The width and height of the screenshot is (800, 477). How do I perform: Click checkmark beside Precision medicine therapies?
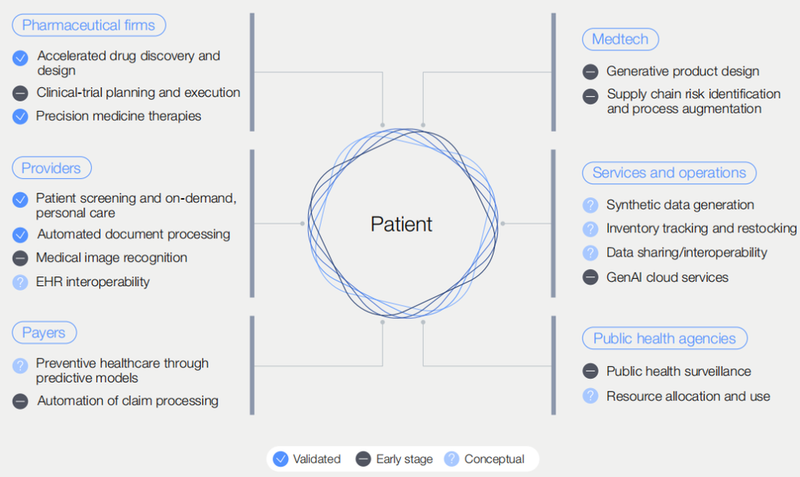(20, 116)
